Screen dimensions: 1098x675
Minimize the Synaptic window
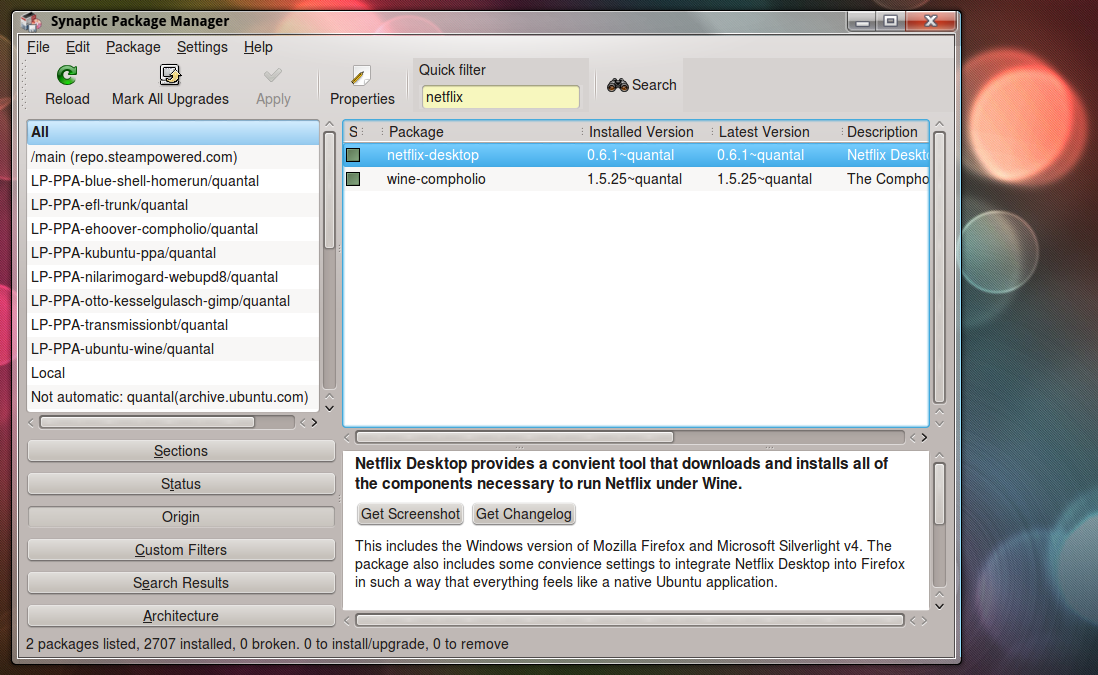tap(862, 21)
